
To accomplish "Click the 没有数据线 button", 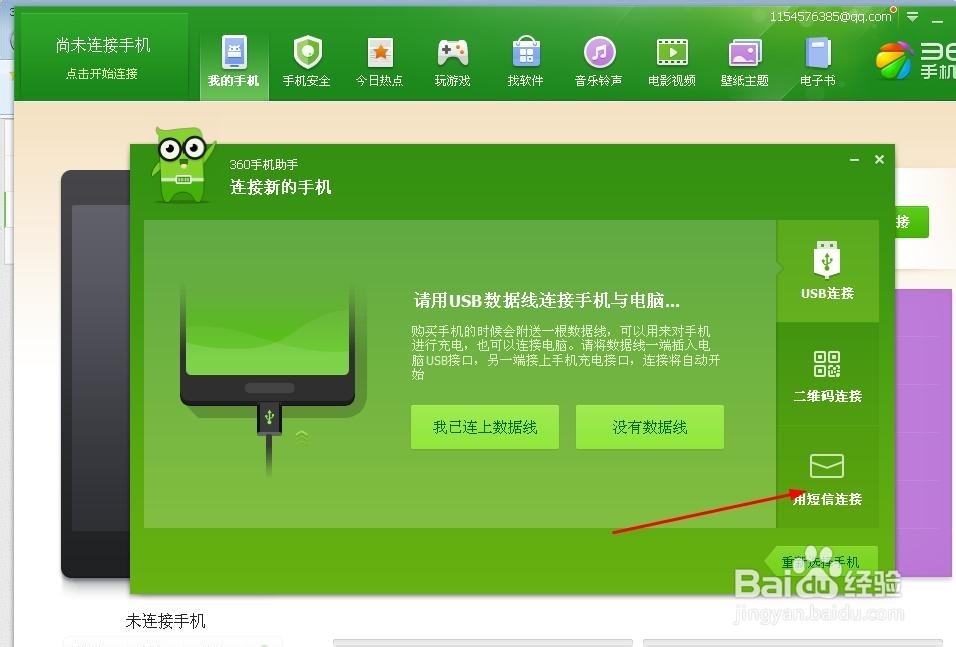I will pos(649,426).
